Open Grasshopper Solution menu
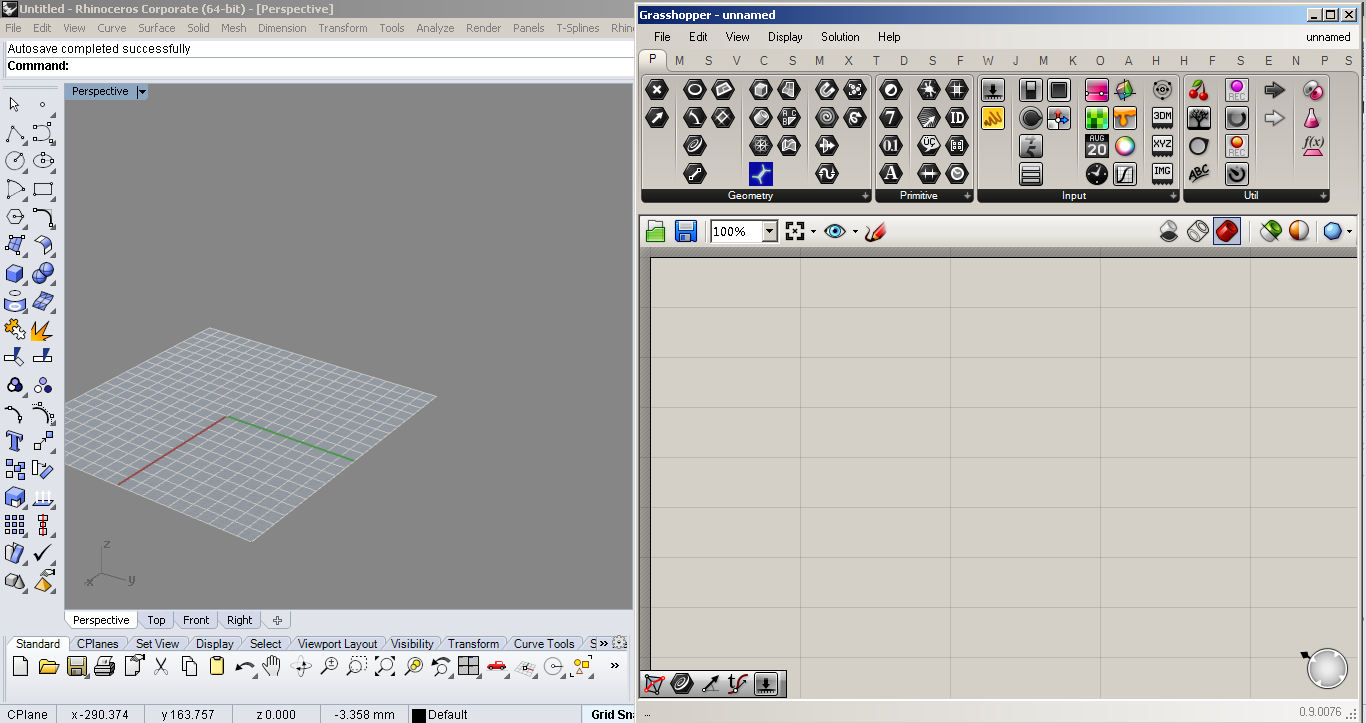This screenshot has height=723, width=1366. (x=840, y=37)
